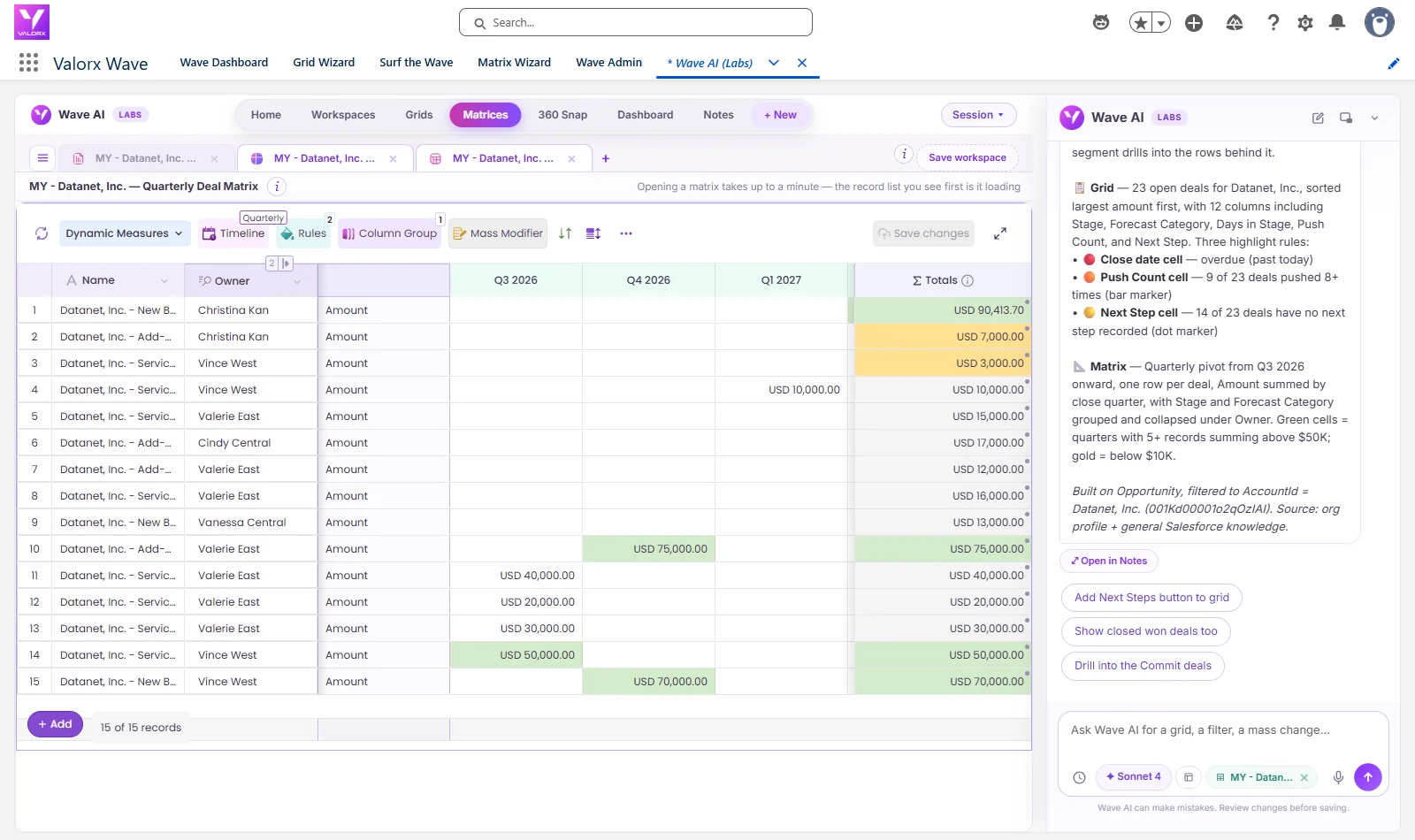This screenshot has width=1415, height=840.
Task: Click the refresh matrix icon
Action: click(x=42, y=233)
